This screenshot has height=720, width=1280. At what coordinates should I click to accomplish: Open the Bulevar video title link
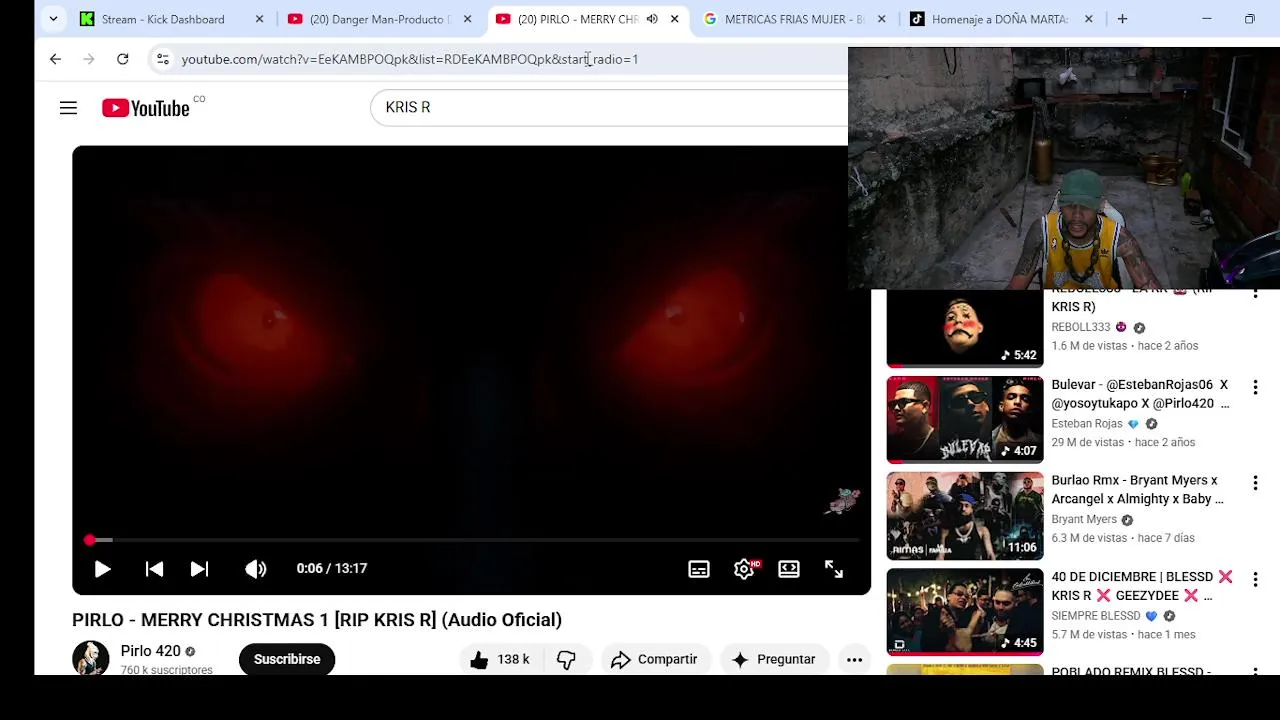[x=1140, y=394]
